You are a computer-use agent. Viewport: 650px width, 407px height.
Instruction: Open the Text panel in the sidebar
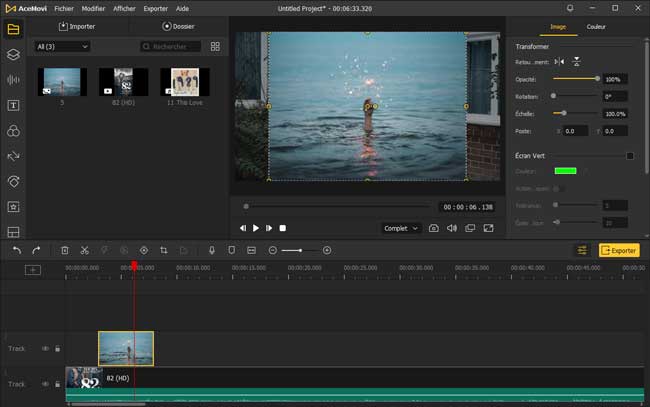(x=13, y=105)
